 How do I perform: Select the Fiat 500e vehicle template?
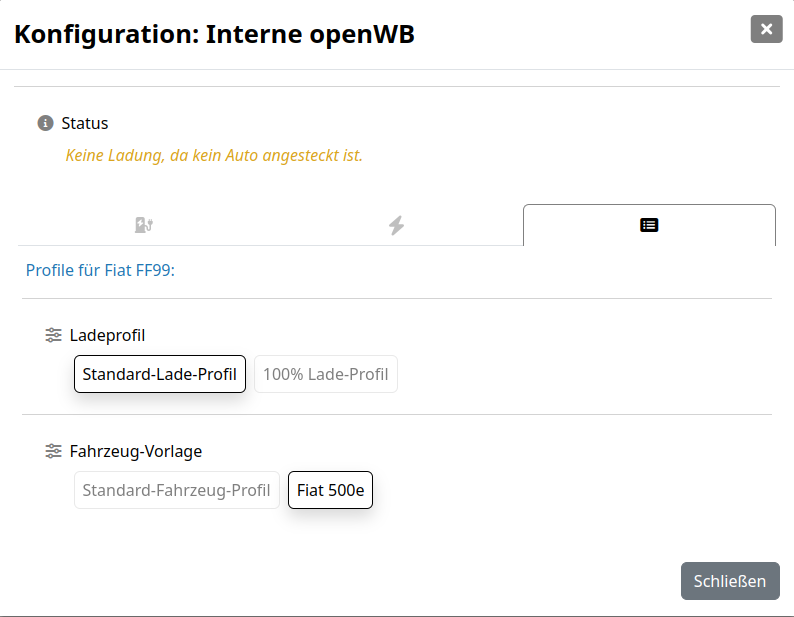(x=330, y=490)
